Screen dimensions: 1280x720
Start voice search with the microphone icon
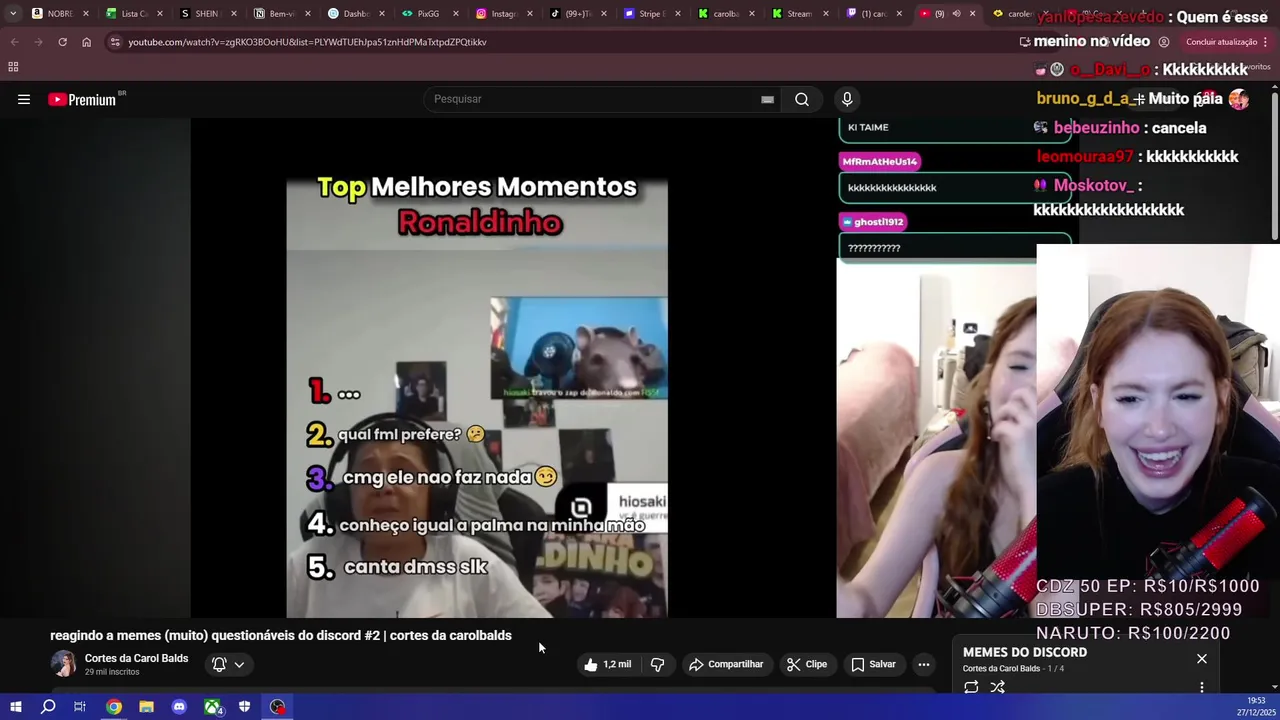[847, 99]
